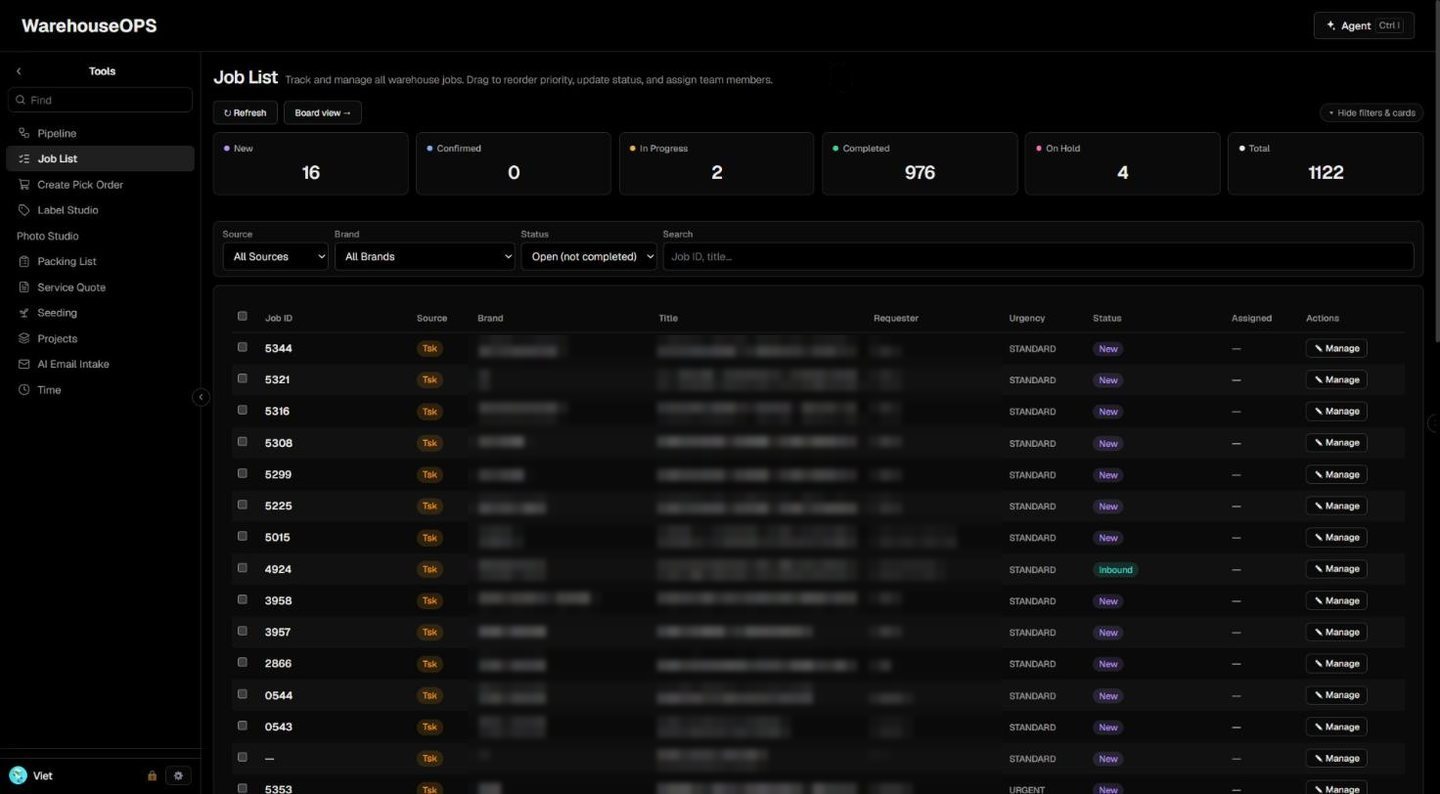The height and width of the screenshot is (794, 1440).
Task: Click the On Hold status card
Action: (1122, 163)
